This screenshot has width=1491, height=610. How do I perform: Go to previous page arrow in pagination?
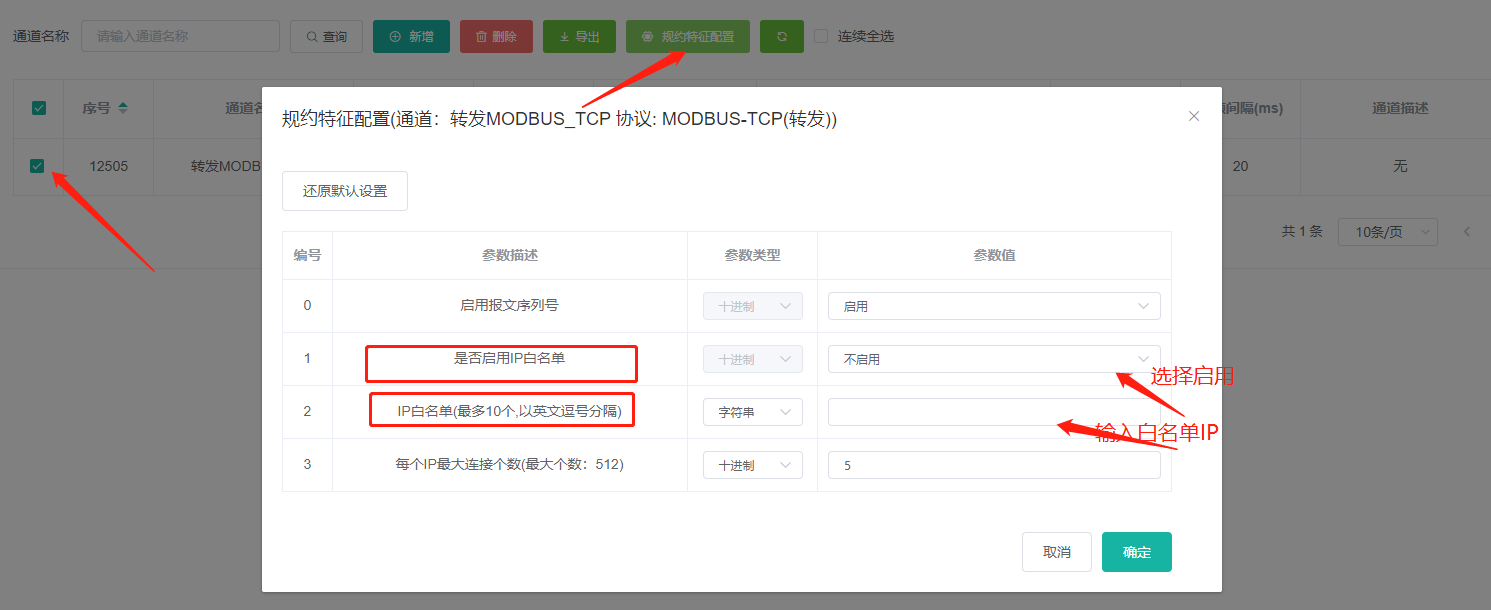coord(1467,232)
